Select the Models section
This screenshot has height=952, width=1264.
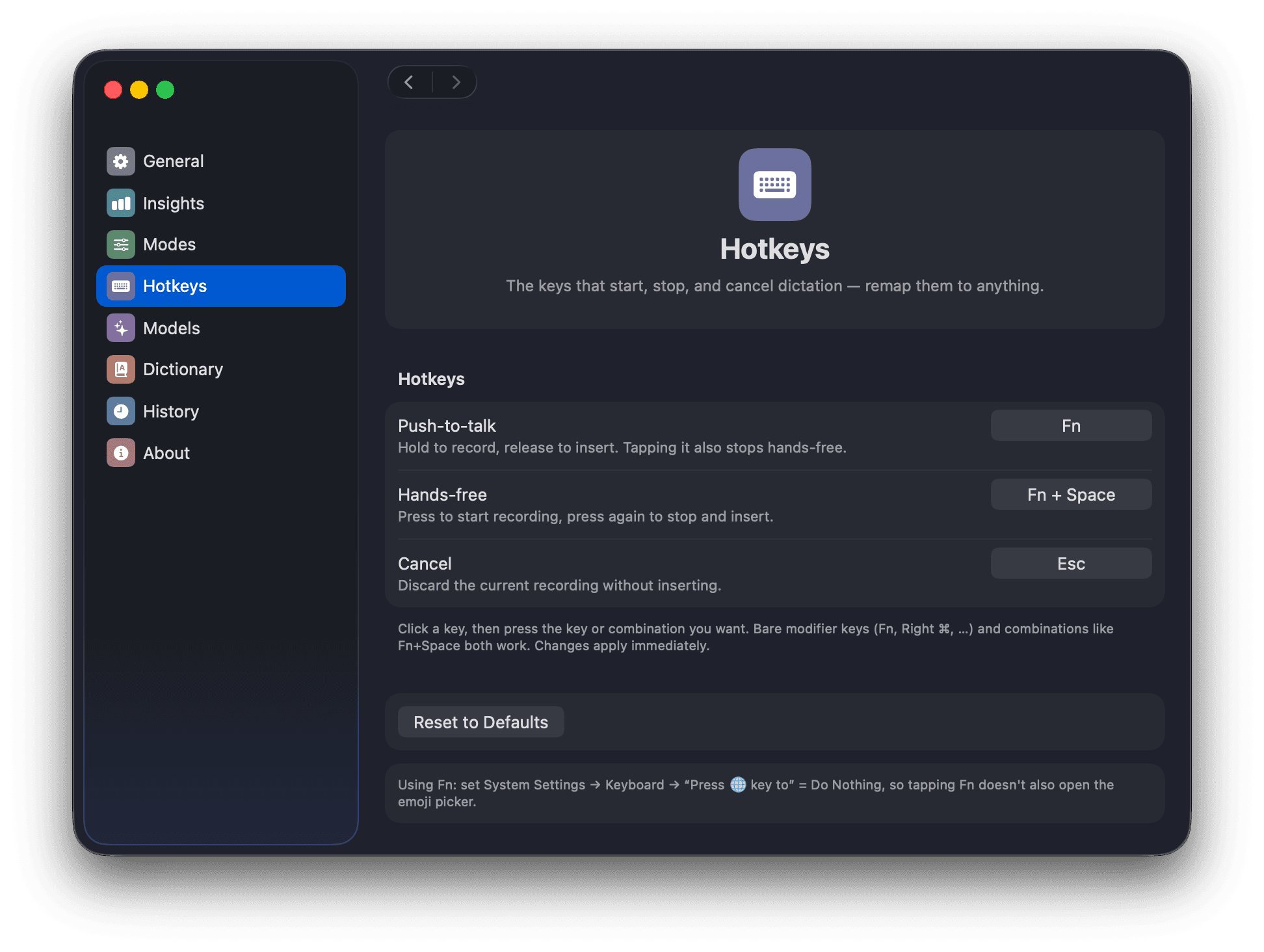[x=221, y=328]
